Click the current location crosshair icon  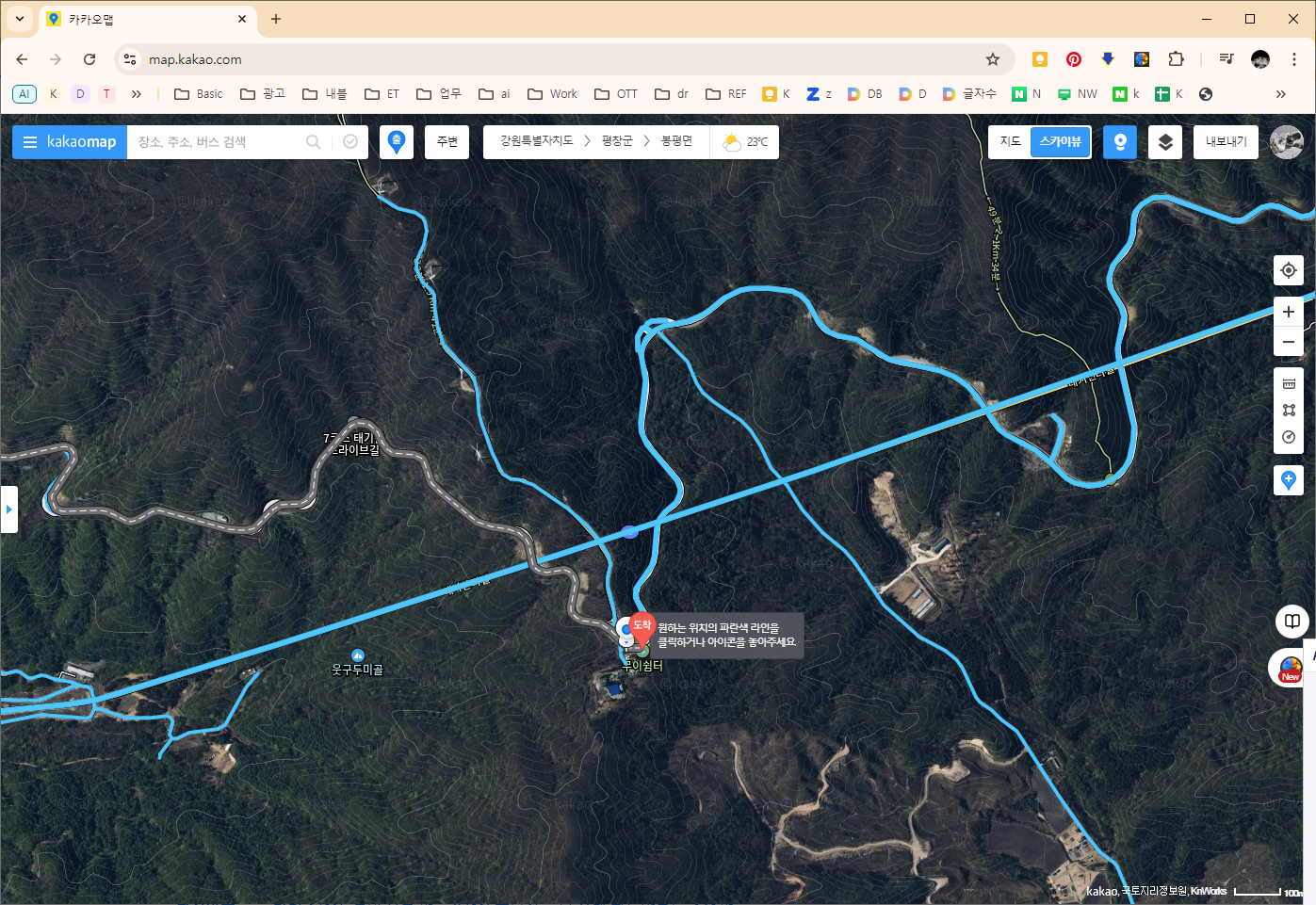[1289, 270]
